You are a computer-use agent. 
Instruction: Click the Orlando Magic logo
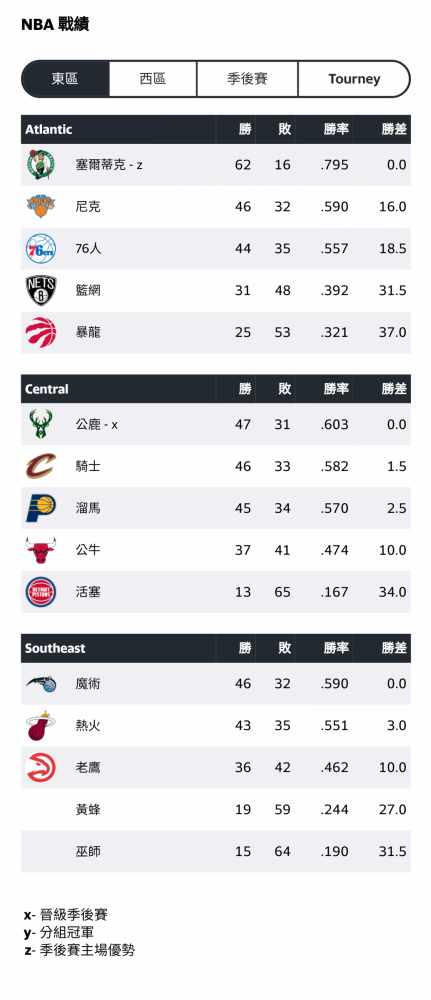[x=41, y=684]
